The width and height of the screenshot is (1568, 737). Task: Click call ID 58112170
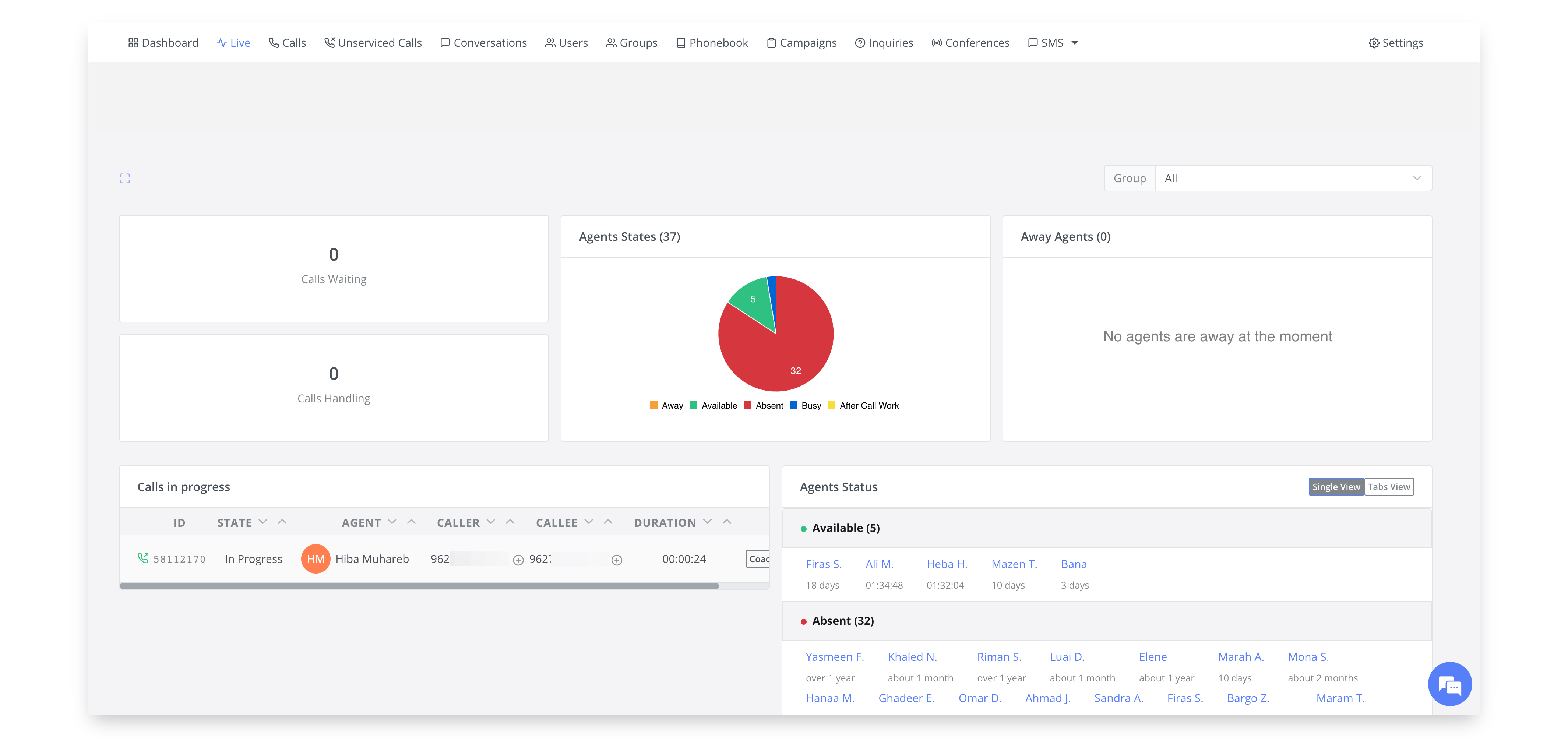[179, 559]
